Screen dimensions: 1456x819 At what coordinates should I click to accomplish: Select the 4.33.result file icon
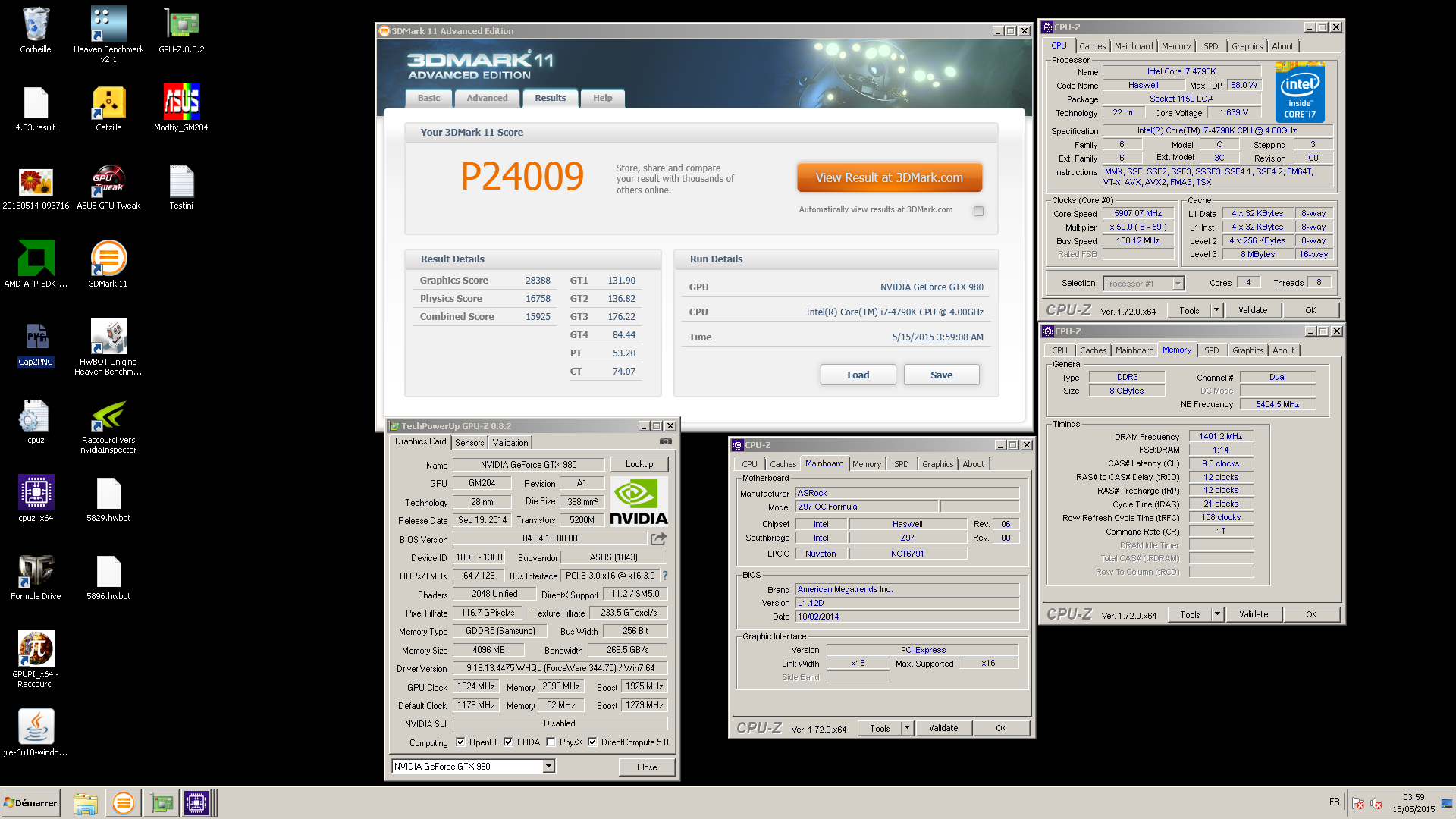coord(36,108)
